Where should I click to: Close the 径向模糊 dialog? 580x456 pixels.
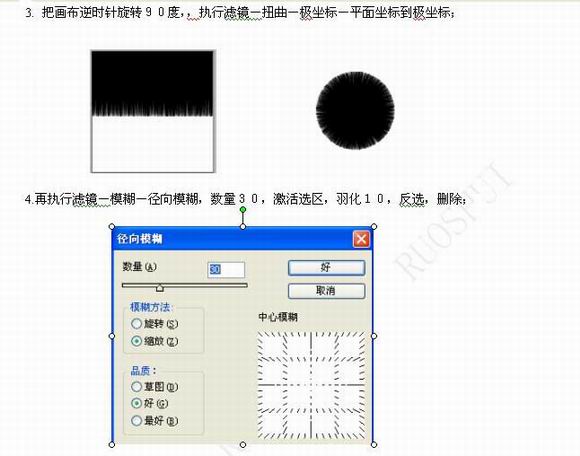pyautogui.click(x=361, y=239)
